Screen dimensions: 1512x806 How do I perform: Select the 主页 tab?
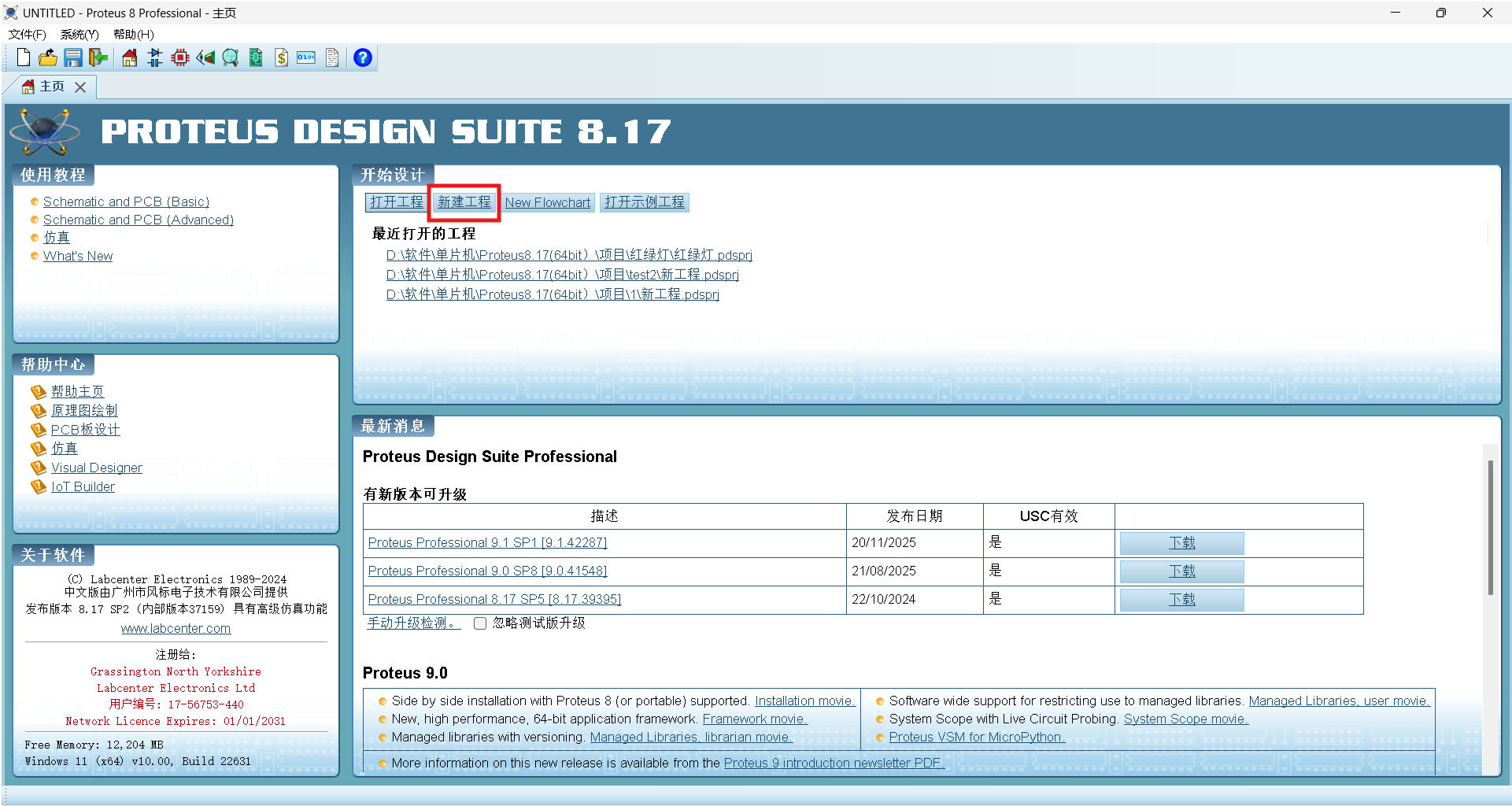[x=52, y=87]
